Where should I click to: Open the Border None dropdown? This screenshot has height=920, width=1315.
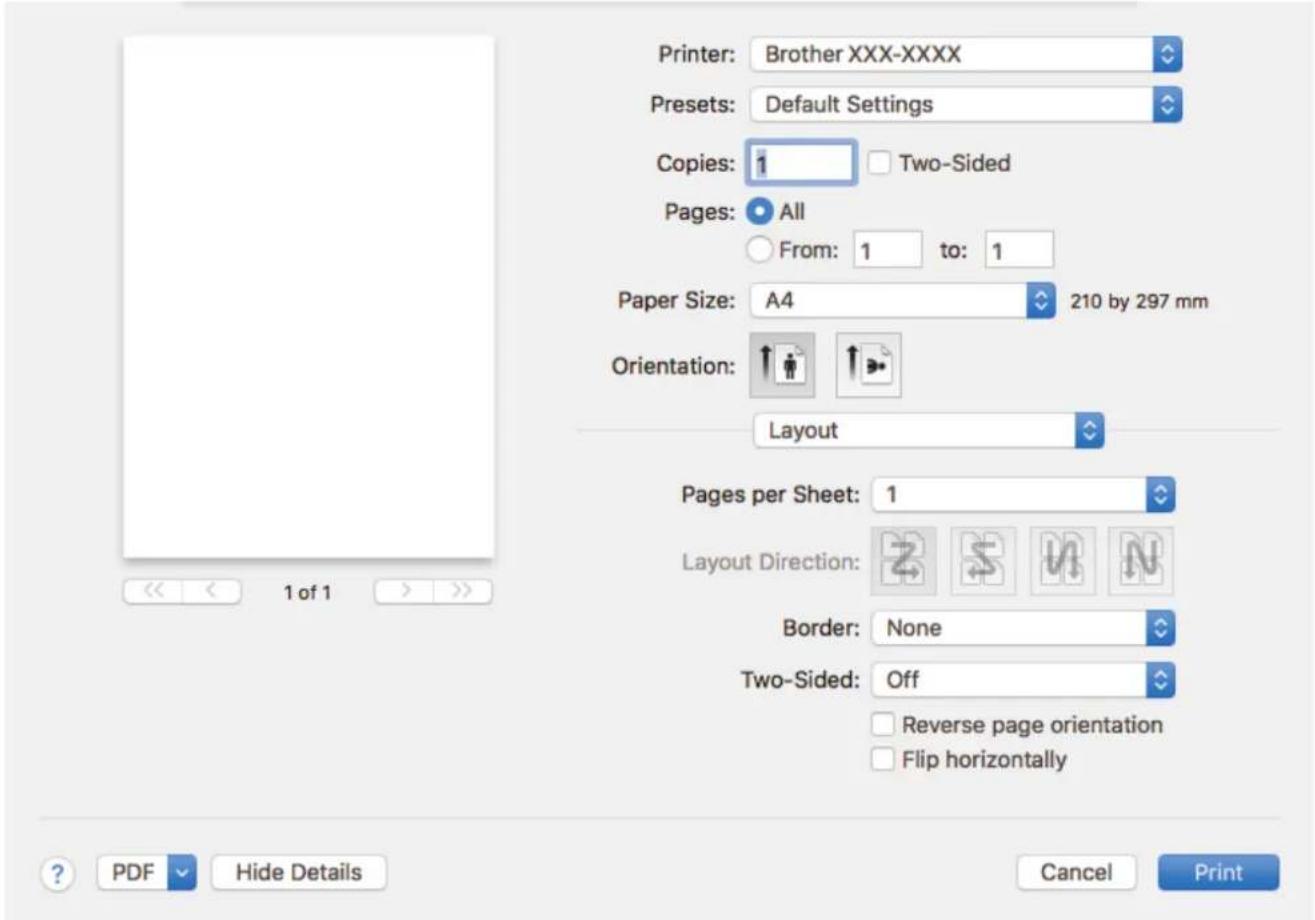(1021, 629)
